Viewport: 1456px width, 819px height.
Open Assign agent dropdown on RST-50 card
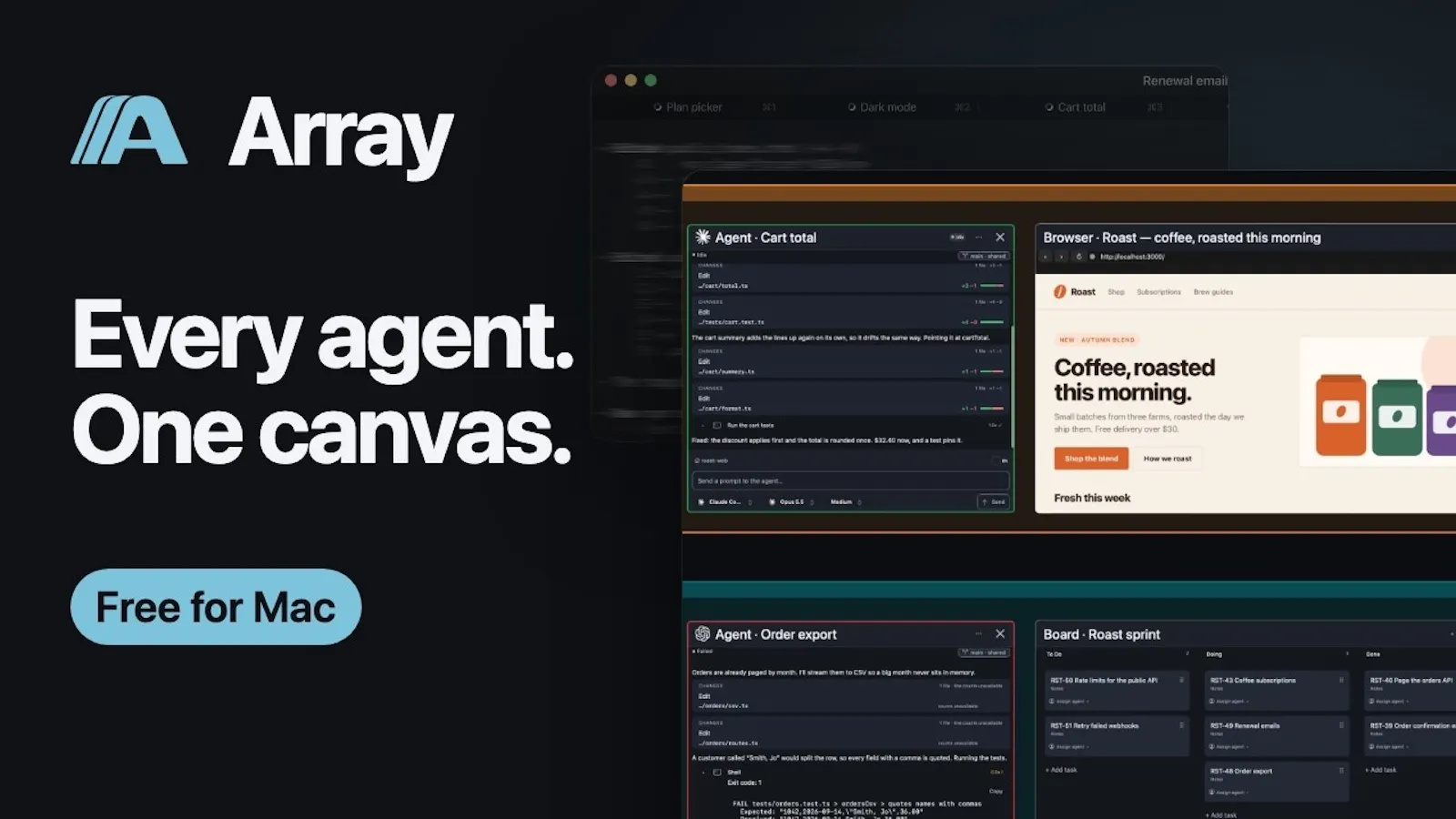coord(1068,701)
